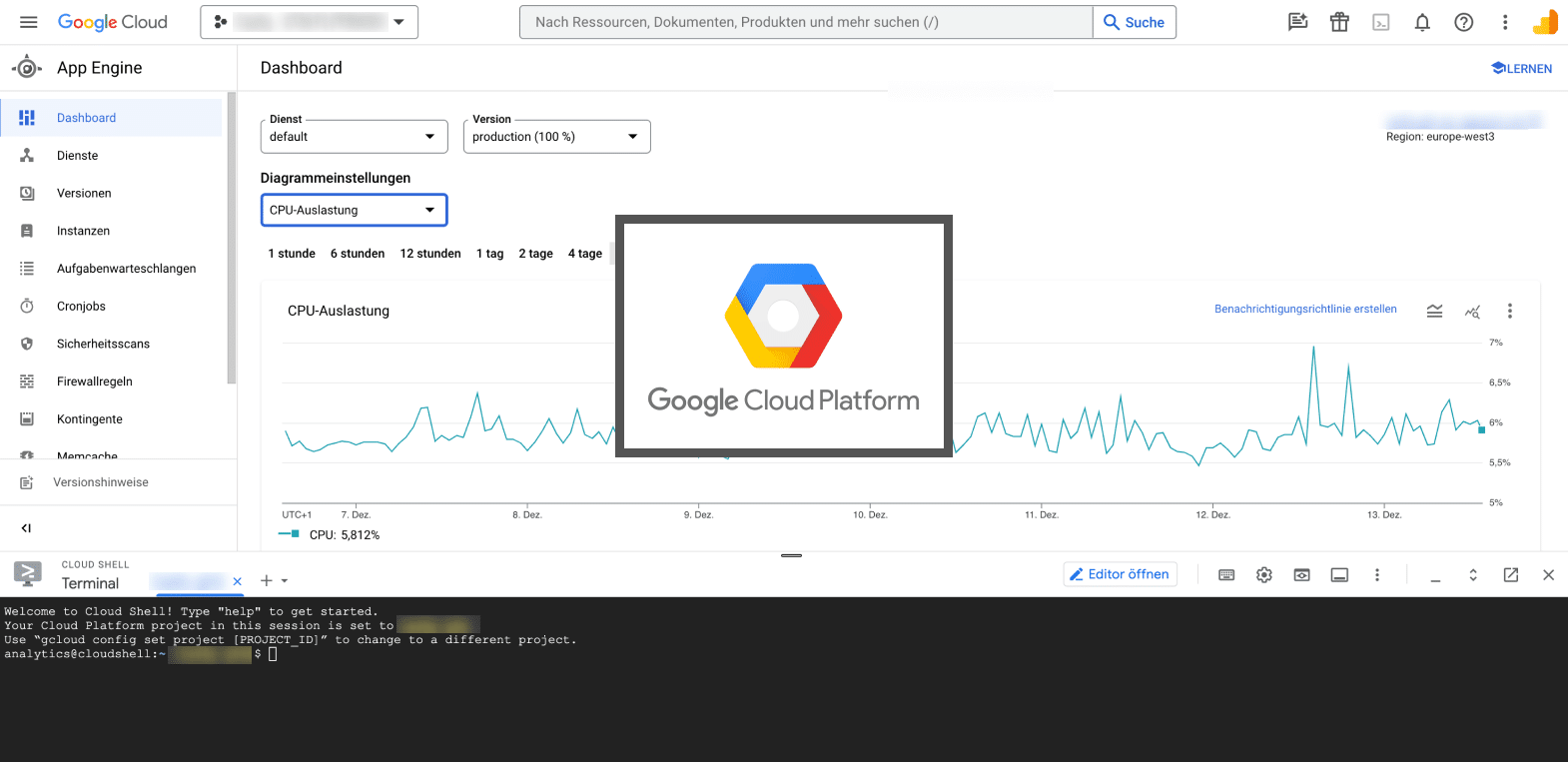Toggle the session information panel icon
The height and width of the screenshot is (762, 1568).
[x=1339, y=575]
